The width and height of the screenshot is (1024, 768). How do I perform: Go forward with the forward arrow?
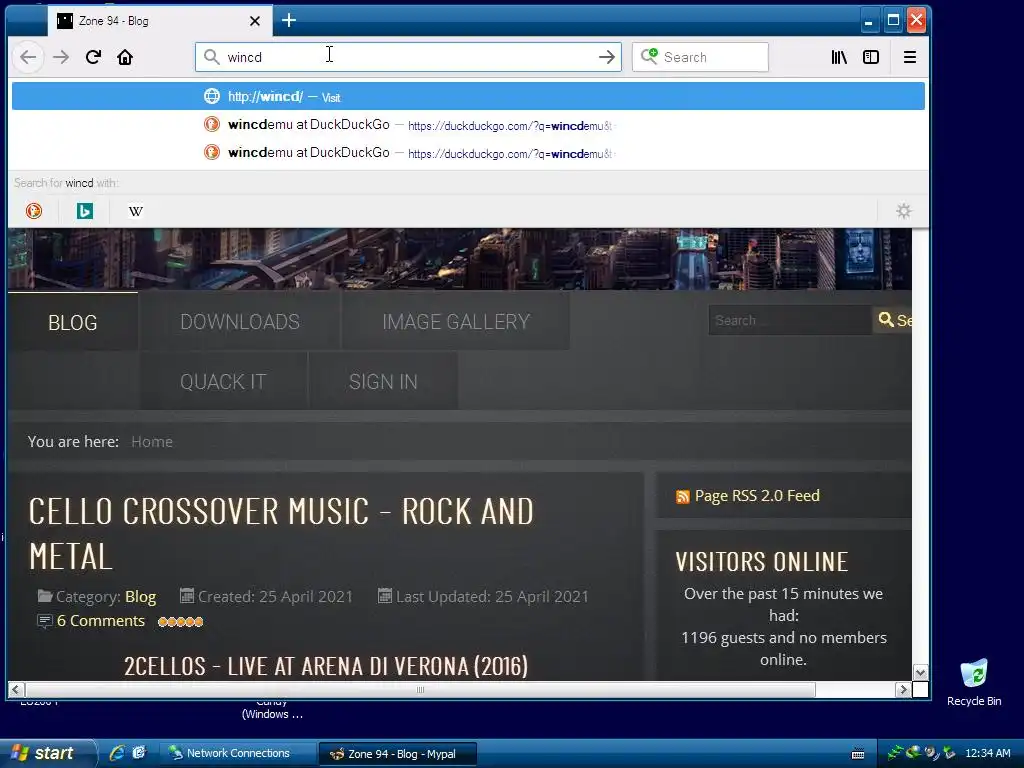[61, 57]
